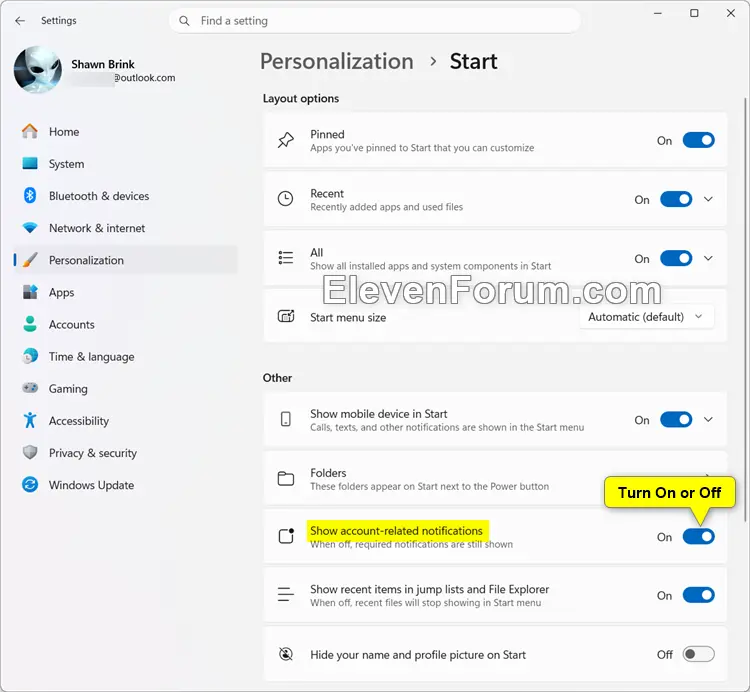Click the Privacy & security shield icon
The width and height of the screenshot is (750, 692).
[30, 452]
